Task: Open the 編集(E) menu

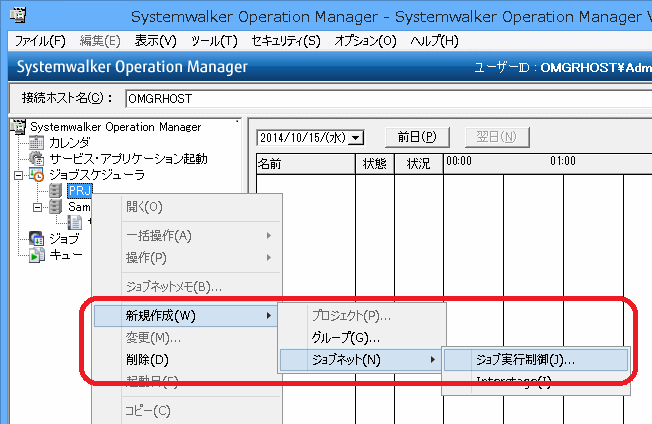Action: (100, 41)
